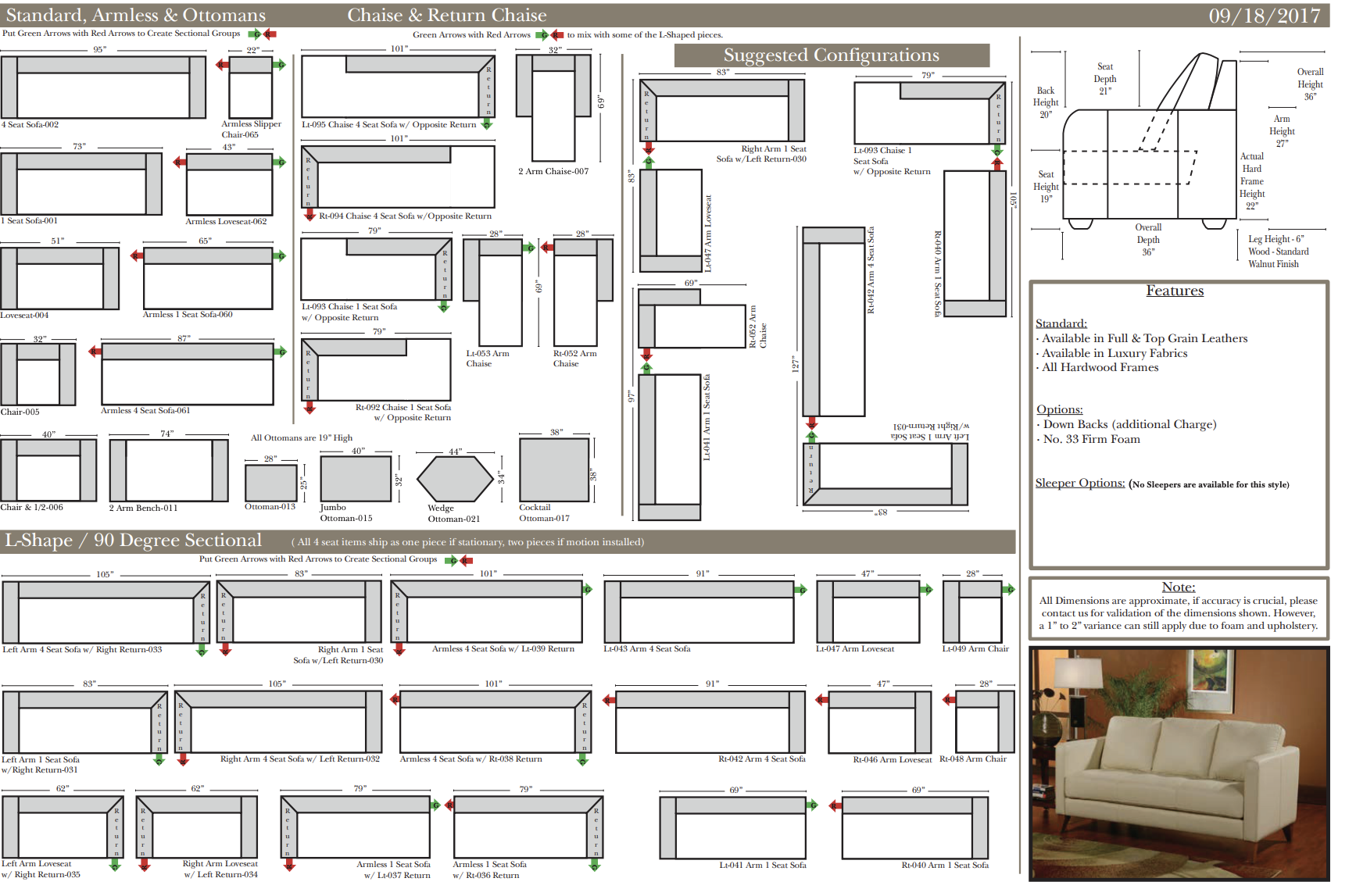Select the 2 Arm Bench-011 diagram
The image size is (1356, 896).
(169, 470)
